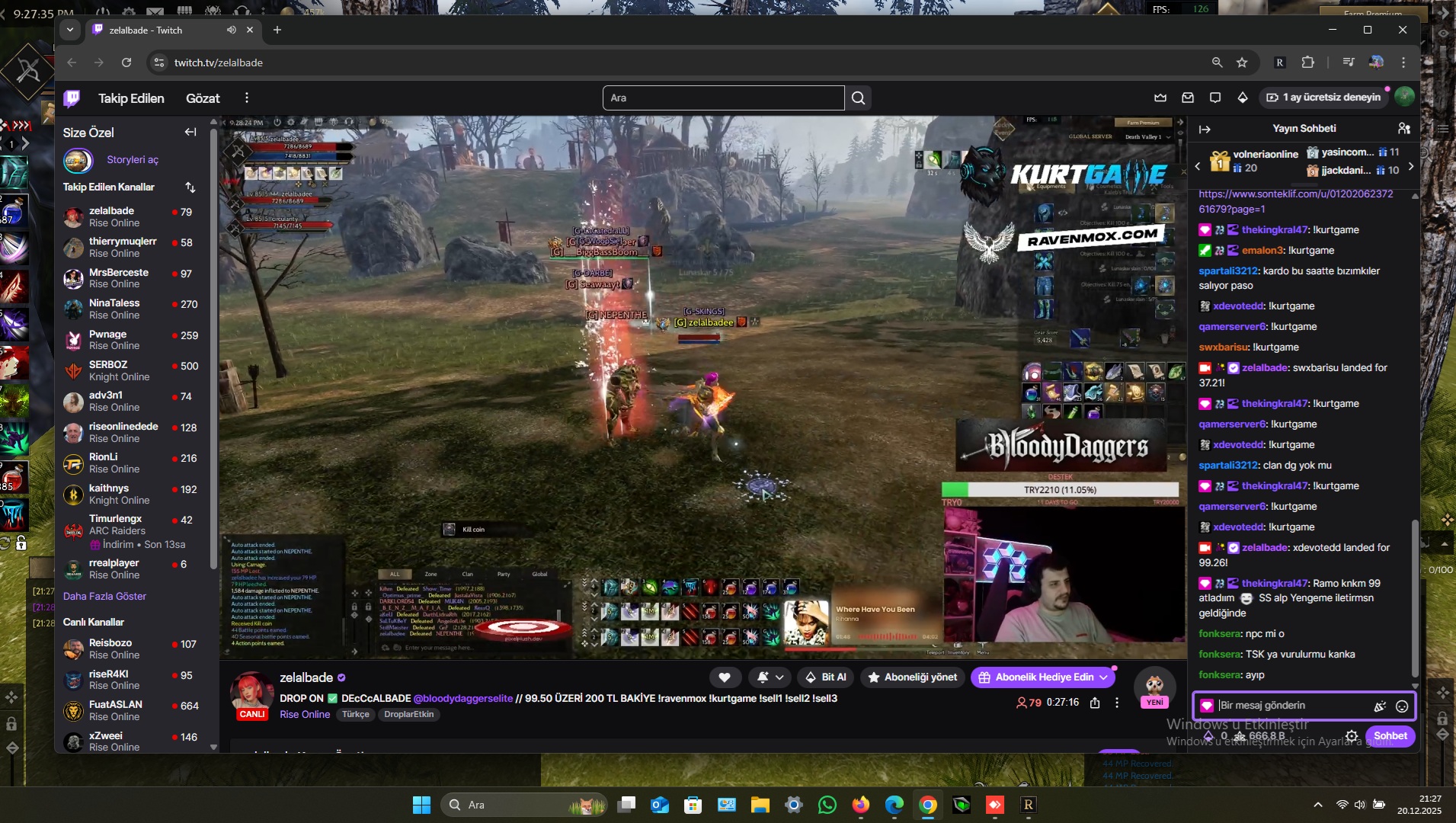Screen dimensions: 1456x823
Task: Click the DroplarEtkin stream tag
Action: point(408,714)
